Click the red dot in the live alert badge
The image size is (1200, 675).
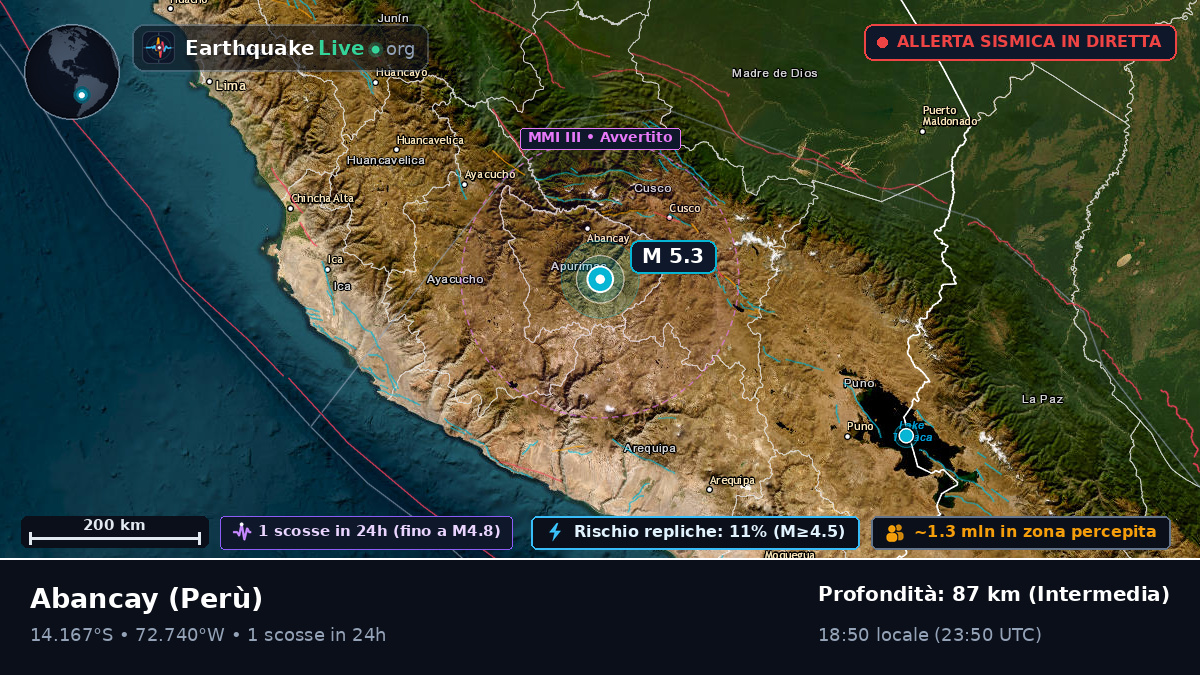pos(882,43)
